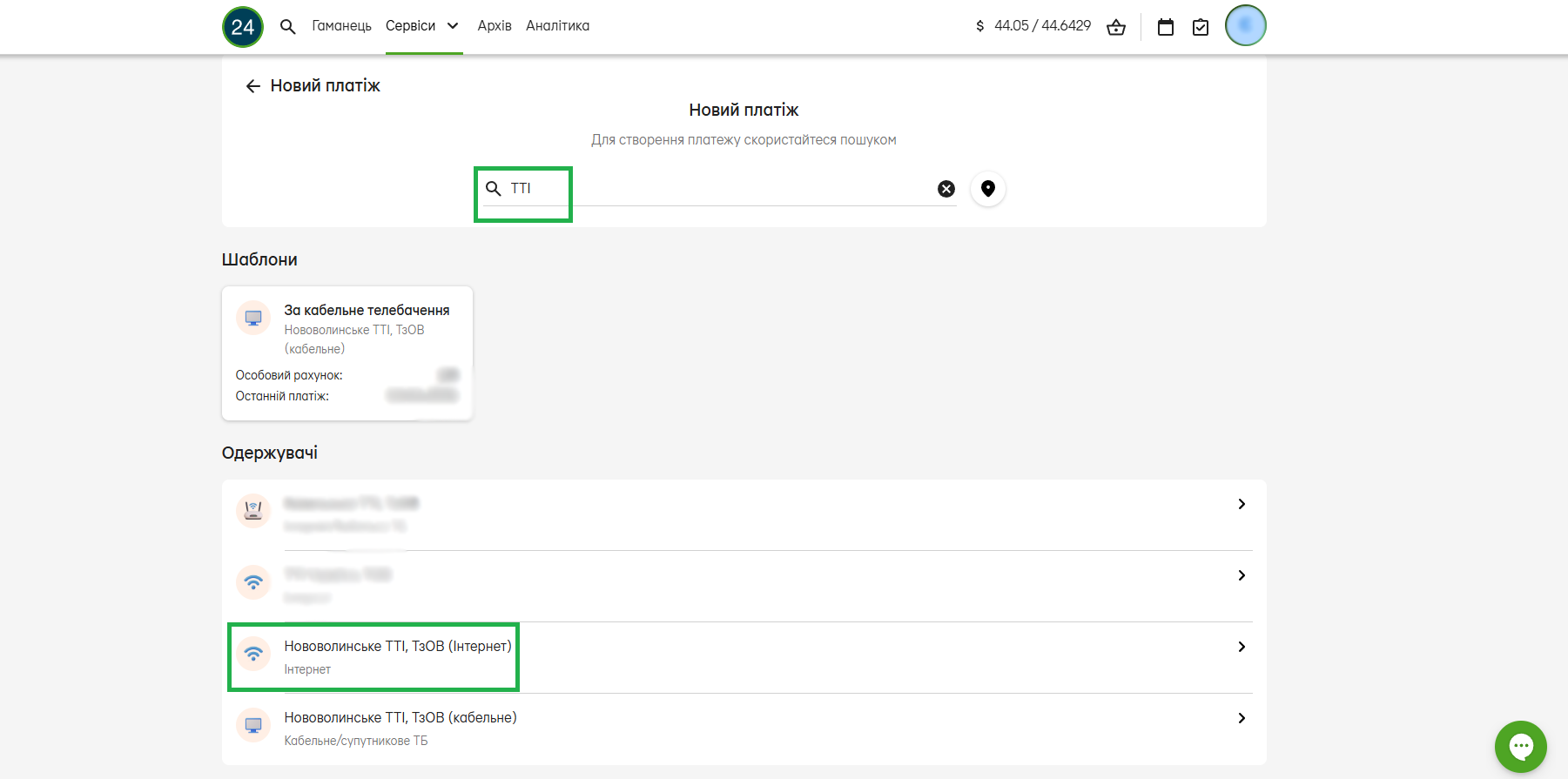Expand the Сервіси dropdown menu
This screenshot has height=779, width=1568.
[423, 26]
